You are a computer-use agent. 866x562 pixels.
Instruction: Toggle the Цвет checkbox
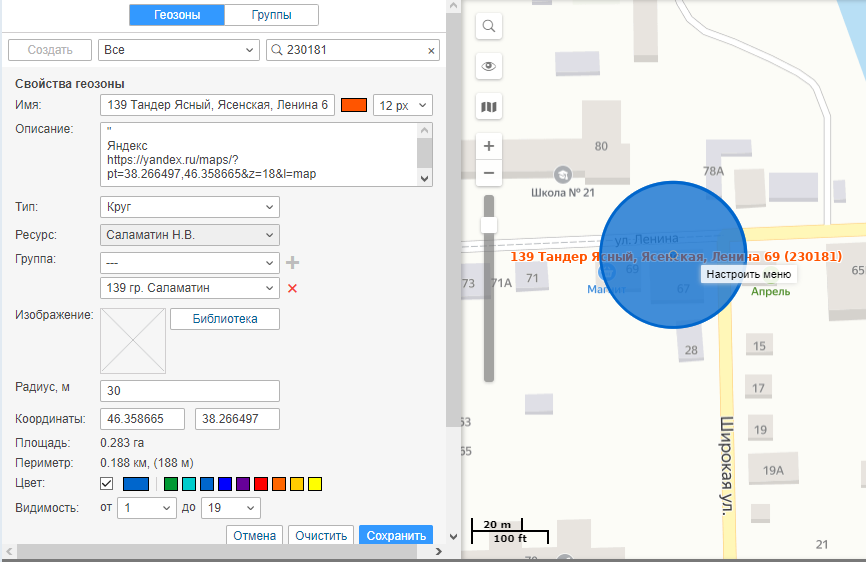(108, 484)
